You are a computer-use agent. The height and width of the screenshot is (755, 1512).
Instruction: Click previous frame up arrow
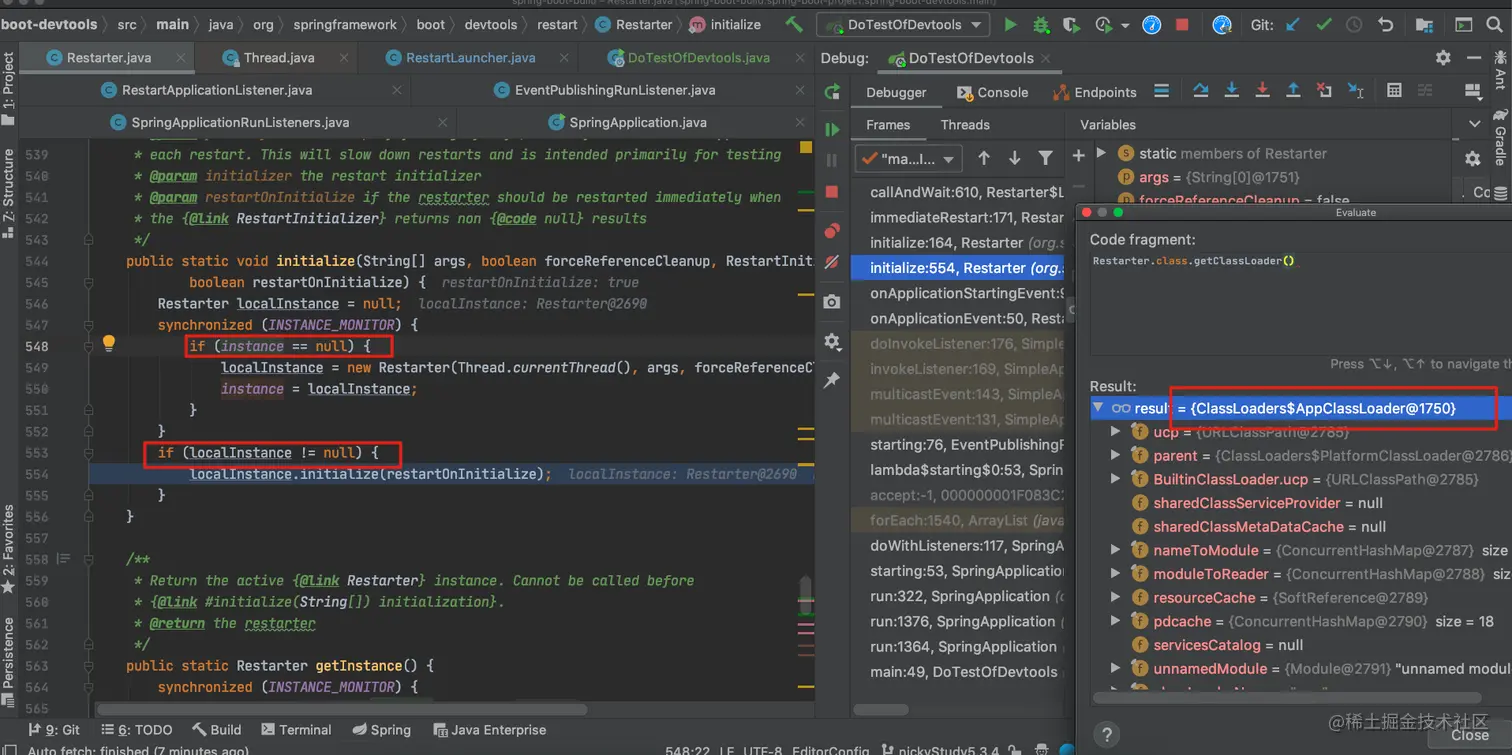tap(984, 158)
